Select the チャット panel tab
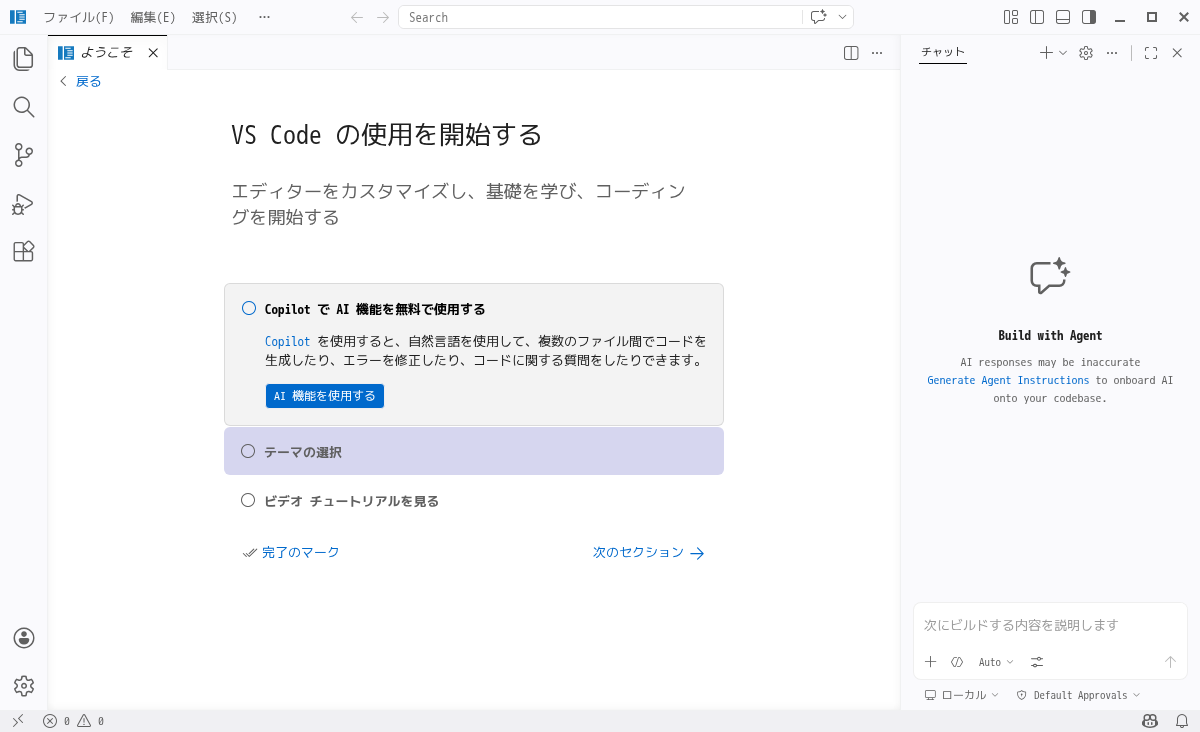The image size is (1200, 732). point(943,53)
